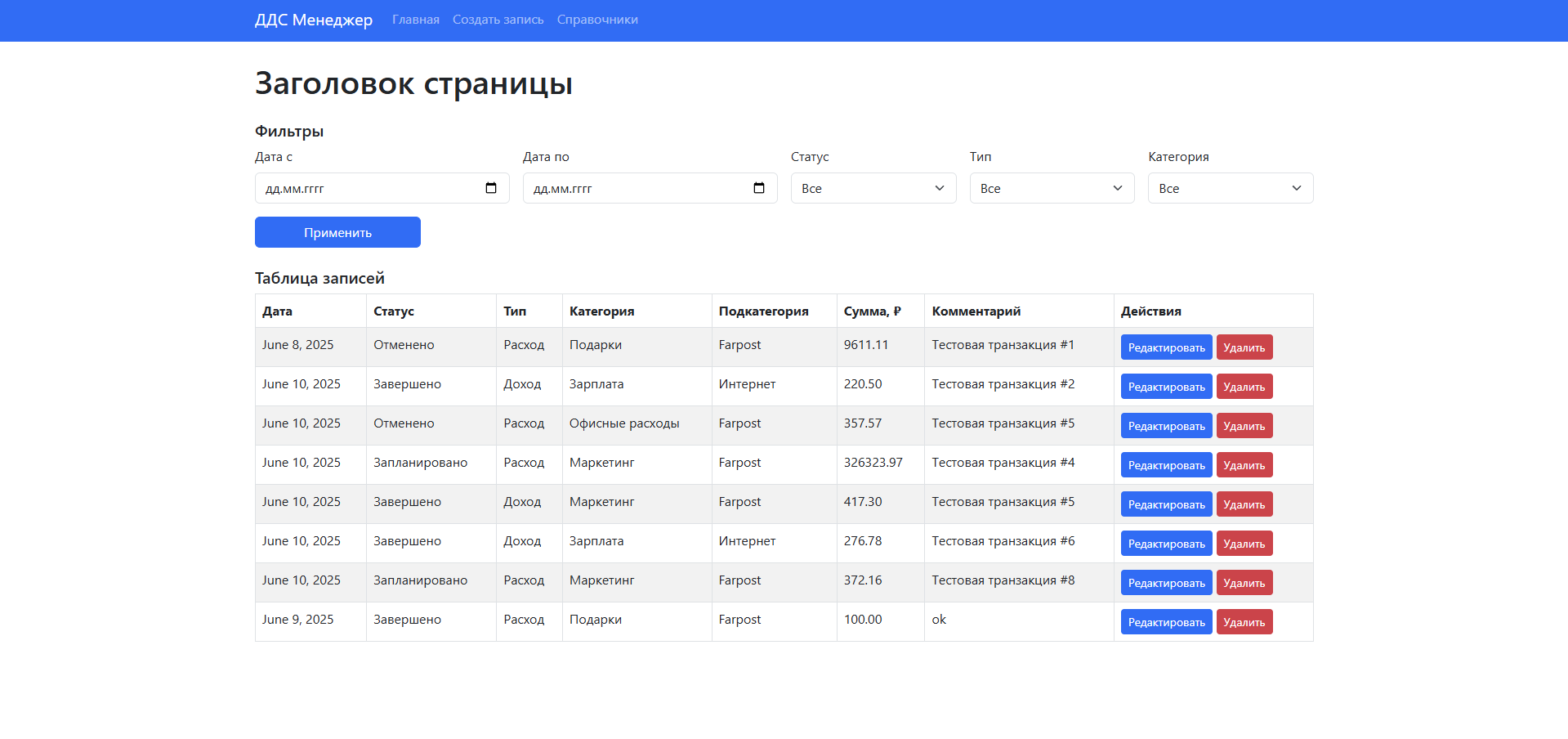
Task: Open the Категория dropdown
Action: [1230, 188]
